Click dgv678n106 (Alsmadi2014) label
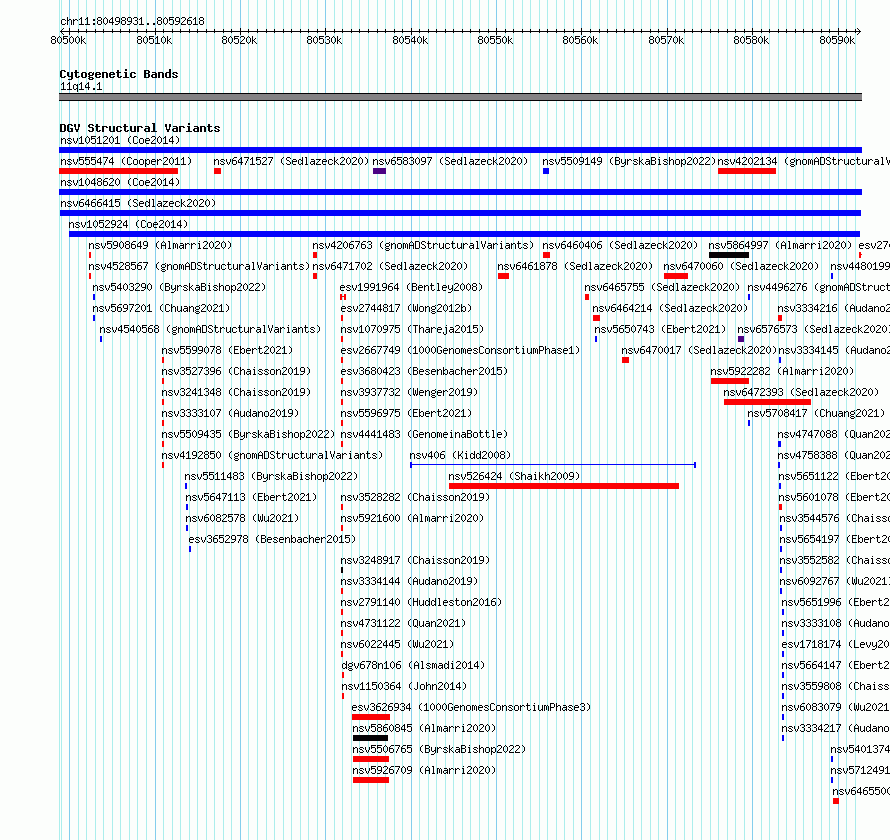 point(413,665)
